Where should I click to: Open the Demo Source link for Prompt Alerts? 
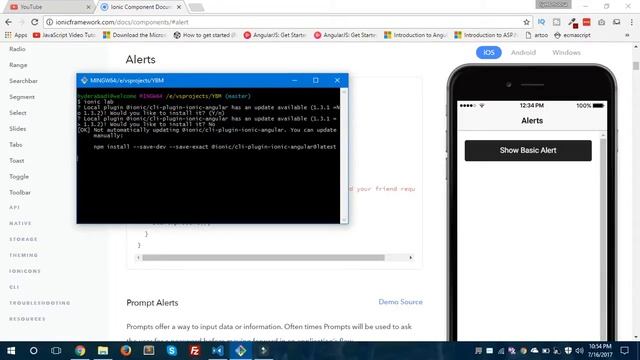pos(400,302)
